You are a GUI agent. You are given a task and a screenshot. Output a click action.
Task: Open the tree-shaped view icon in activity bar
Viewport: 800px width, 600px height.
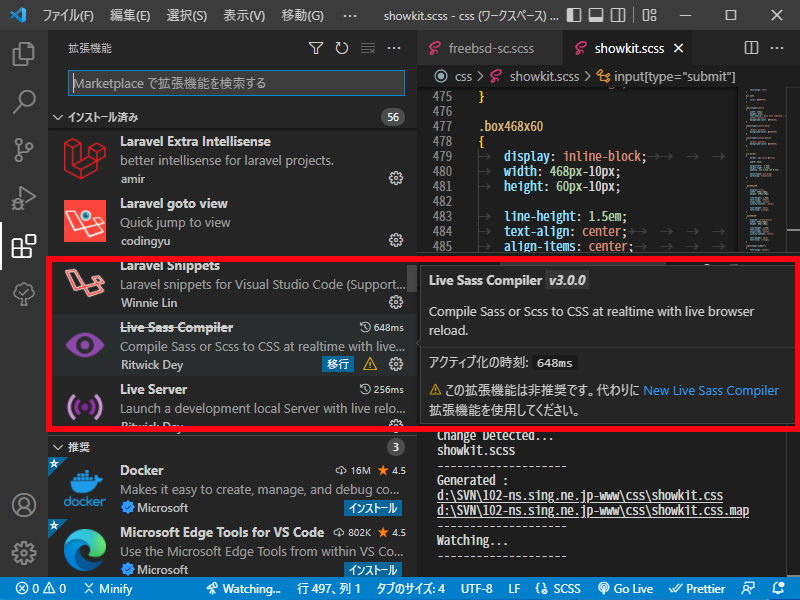(x=23, y=294)
